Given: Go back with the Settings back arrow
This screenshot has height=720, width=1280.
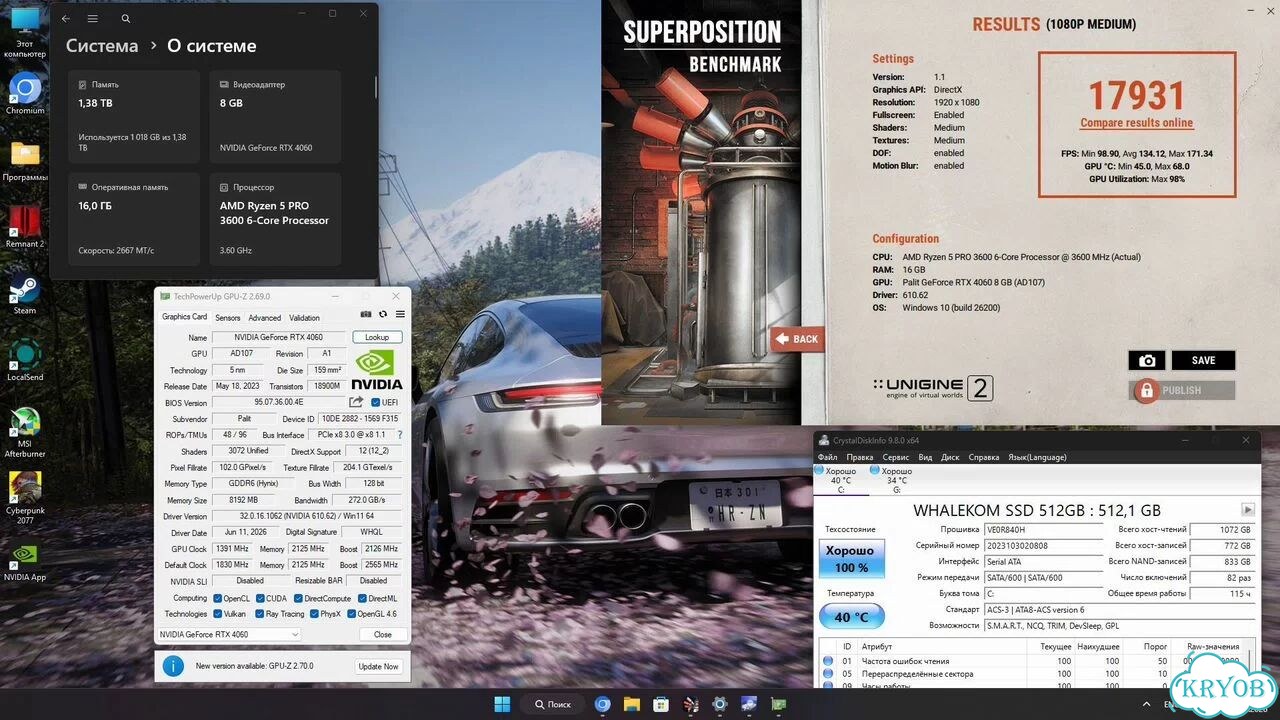Looking at the screenshot, I should pos(66,18).
